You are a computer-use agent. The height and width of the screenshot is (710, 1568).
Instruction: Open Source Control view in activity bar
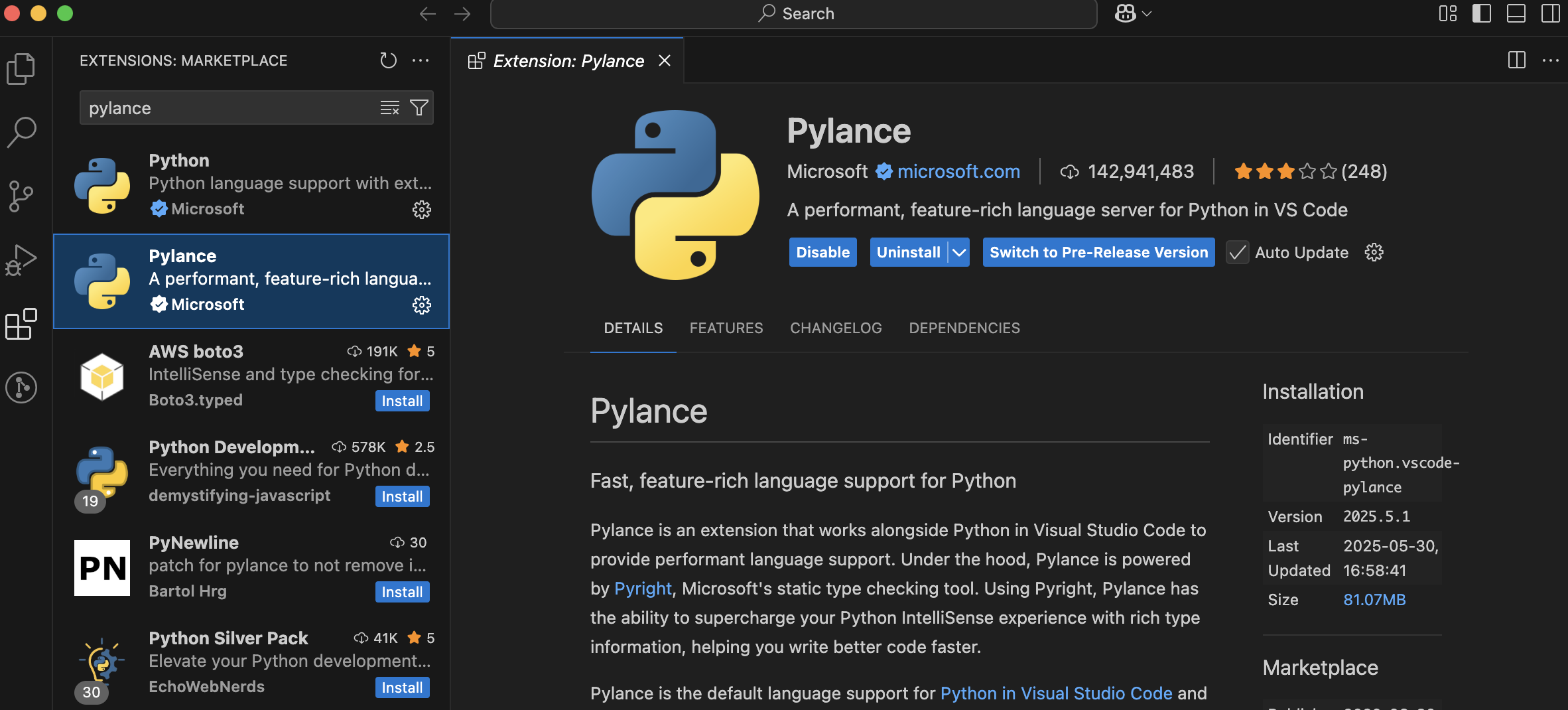click(21, 196)
